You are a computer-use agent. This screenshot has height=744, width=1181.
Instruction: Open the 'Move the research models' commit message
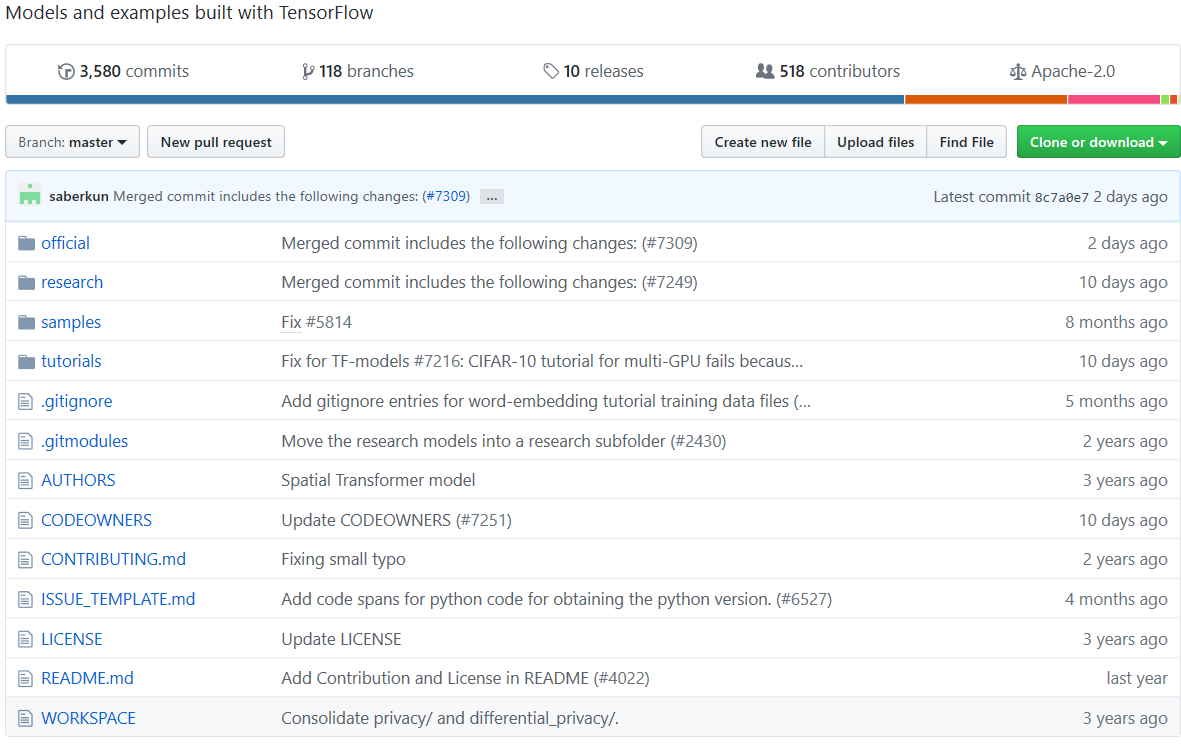pos(503,441)
